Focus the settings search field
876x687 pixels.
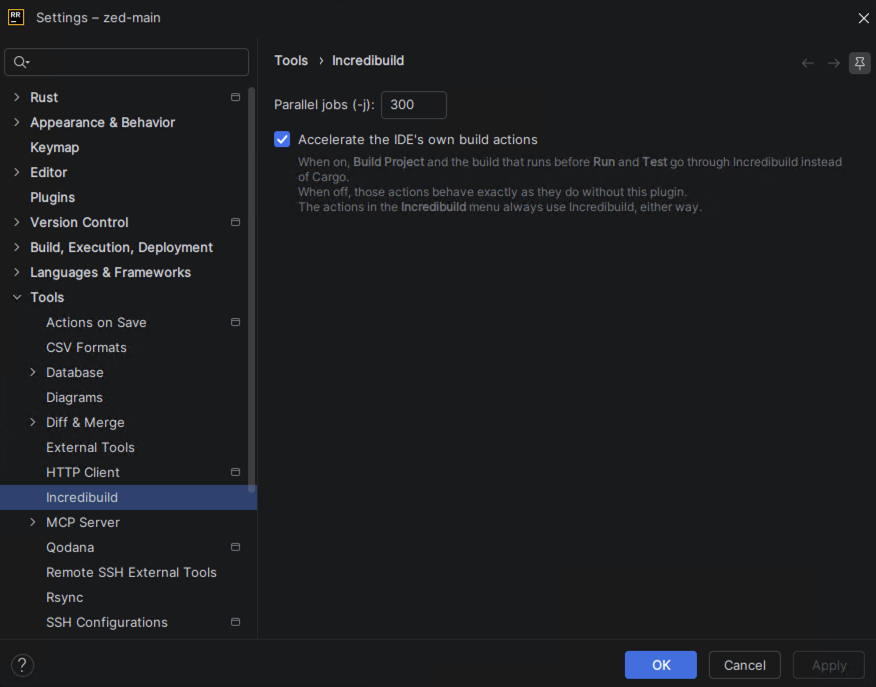126,62
